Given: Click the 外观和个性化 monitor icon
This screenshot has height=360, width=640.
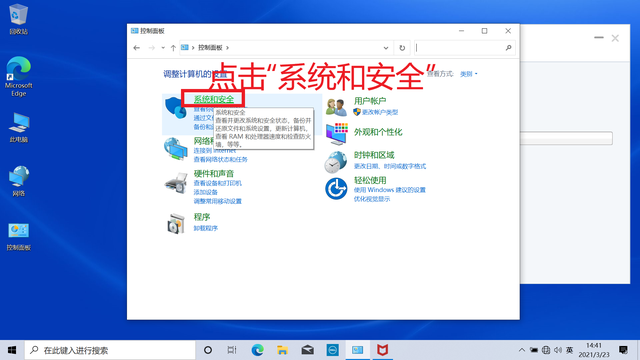Looking at the screenshot, I should click(x=336, y=134).
